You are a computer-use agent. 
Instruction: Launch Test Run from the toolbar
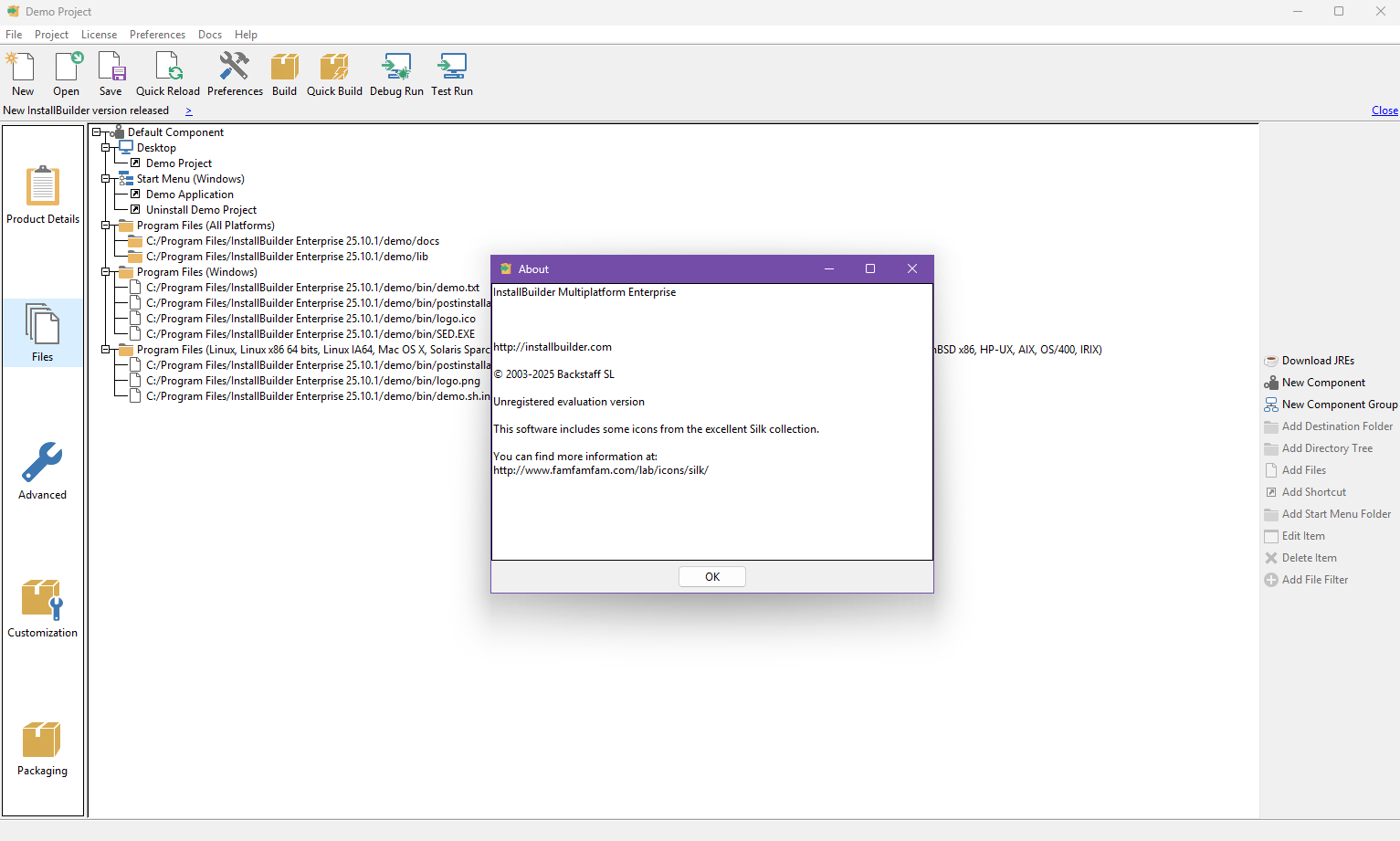[x=452, y=74]
